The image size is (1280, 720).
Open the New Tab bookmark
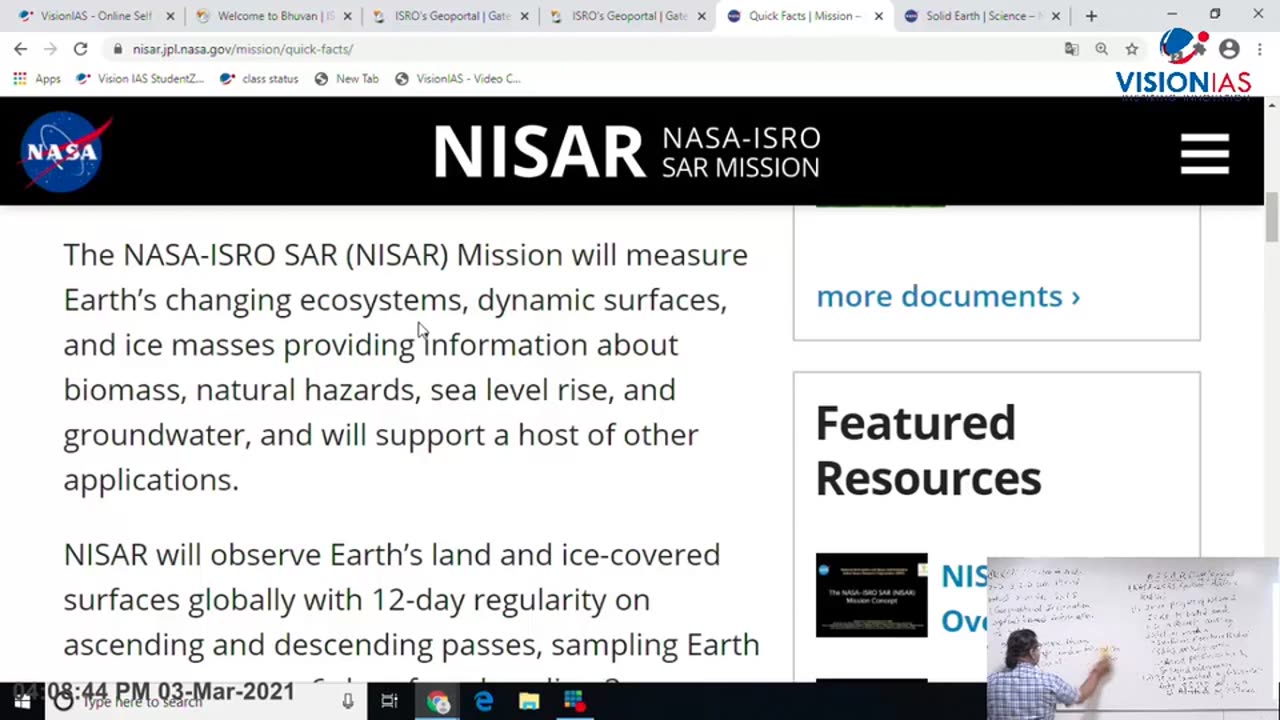tap(347, 78)
